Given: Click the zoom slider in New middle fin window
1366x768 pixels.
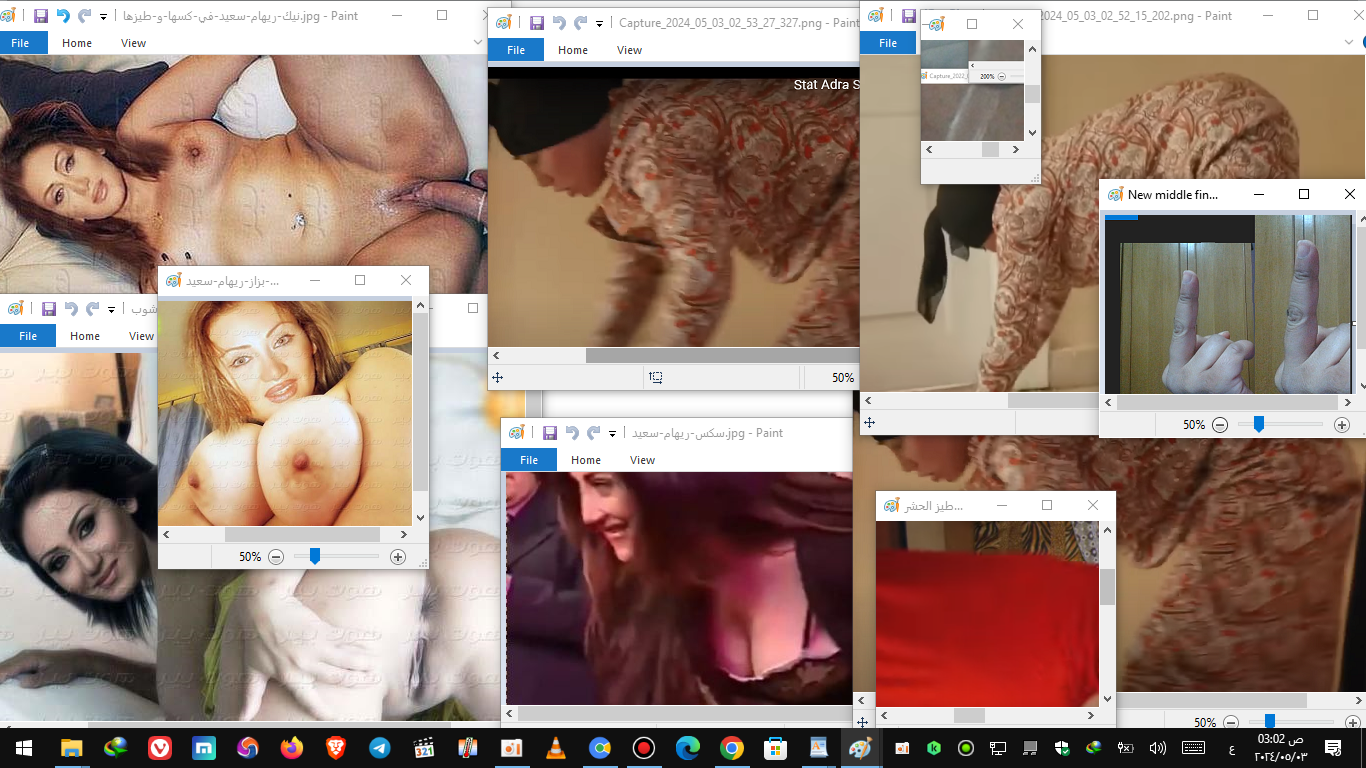Looking at the screenshot, I should (x=1259, y=424).
